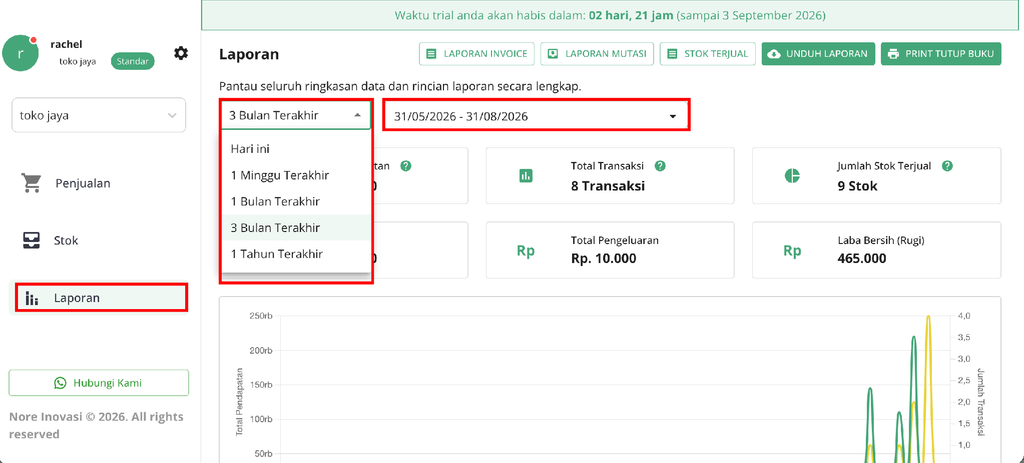Screen dimensions: 1024x463
Task: Click the Unduh Laporan button
Action: click(x=819, y=54)
